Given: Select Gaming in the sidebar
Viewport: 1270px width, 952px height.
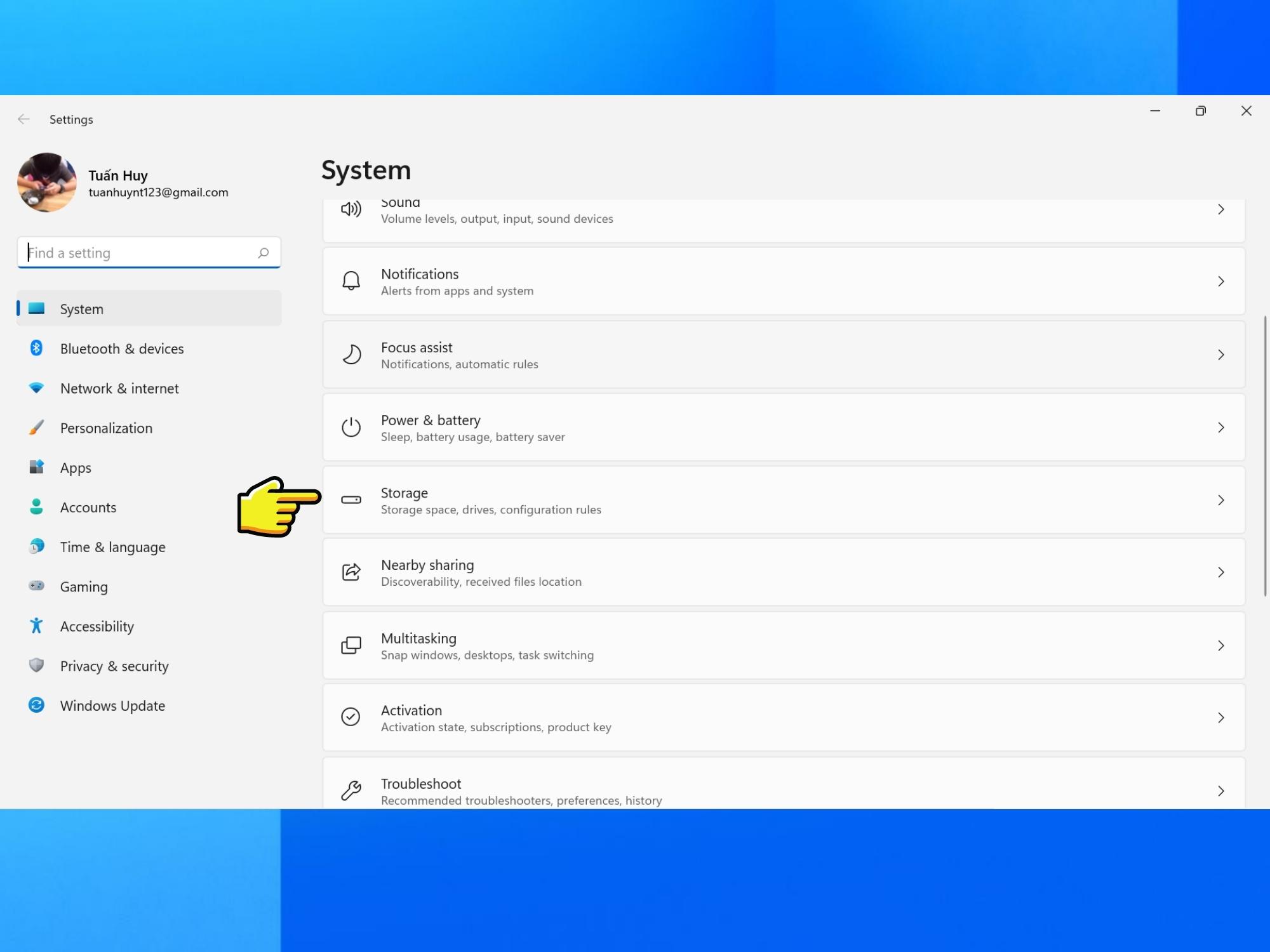Looking at the screenshot, I should pyautogui.click(x=149, y=586).
